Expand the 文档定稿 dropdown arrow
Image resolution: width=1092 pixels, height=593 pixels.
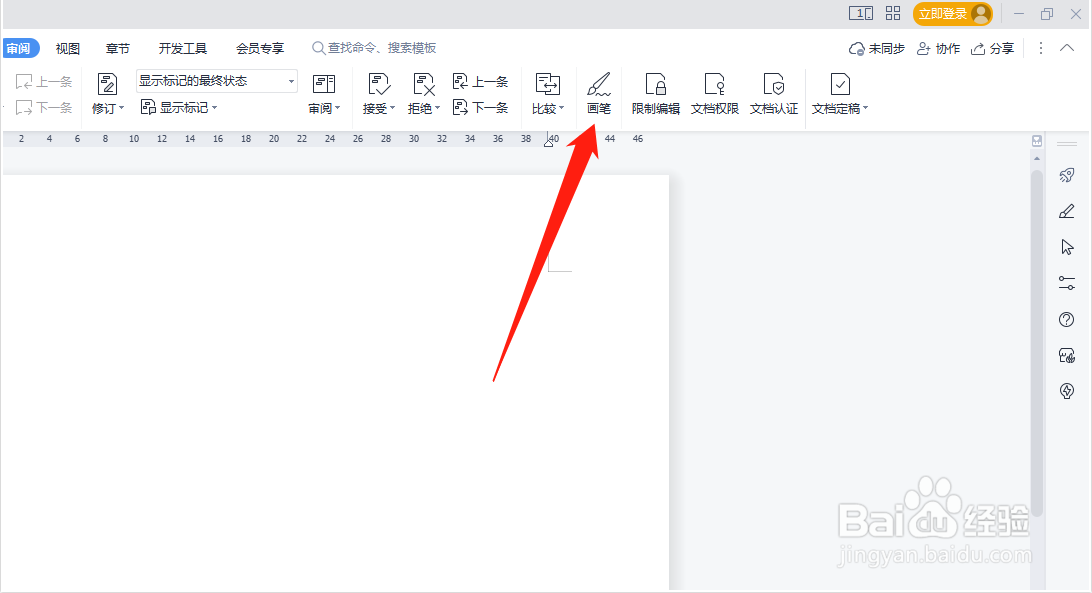click(x=866, y=108)
